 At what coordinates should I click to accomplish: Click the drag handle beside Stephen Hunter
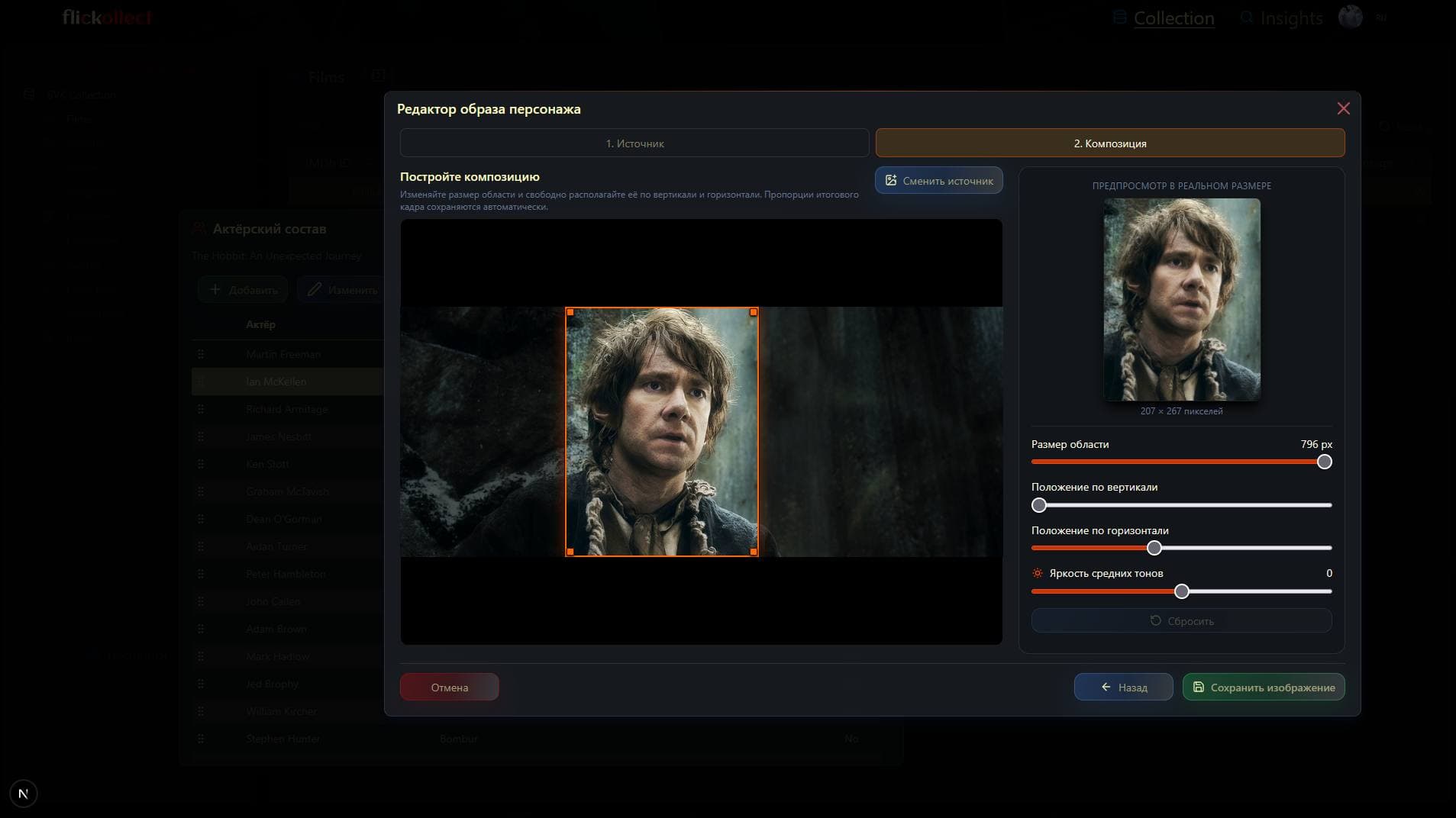click(x=201, y=739)
